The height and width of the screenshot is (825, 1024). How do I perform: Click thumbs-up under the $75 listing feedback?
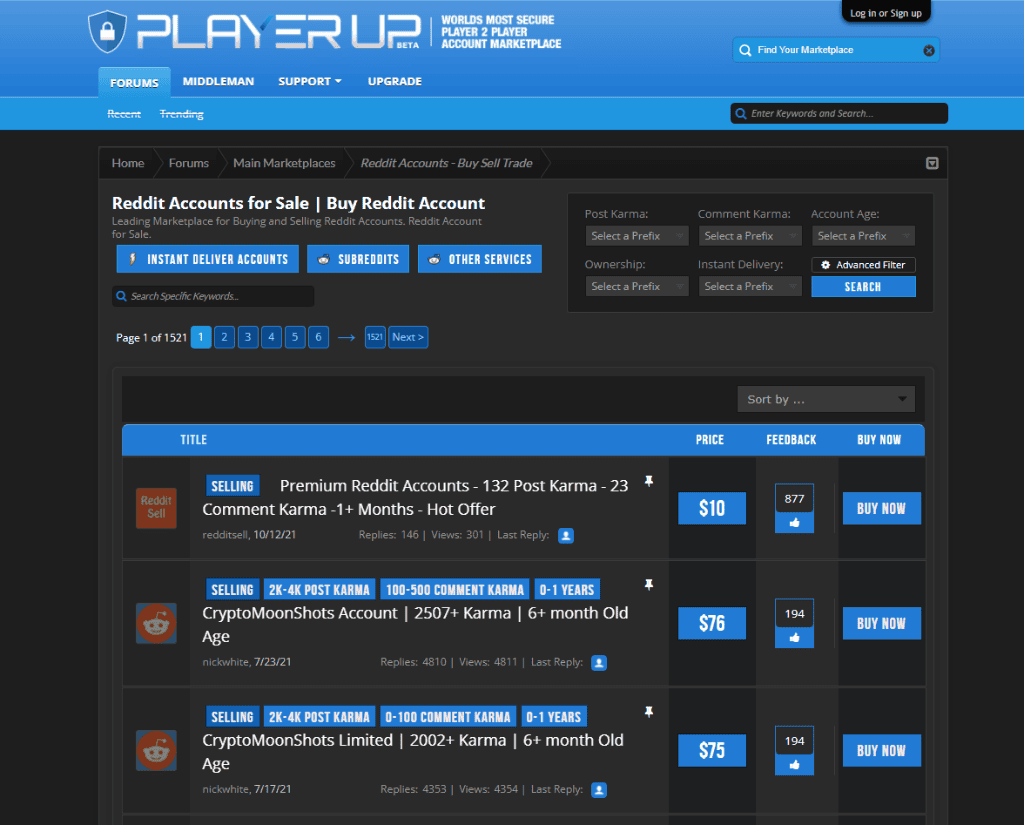pos(794,765)
